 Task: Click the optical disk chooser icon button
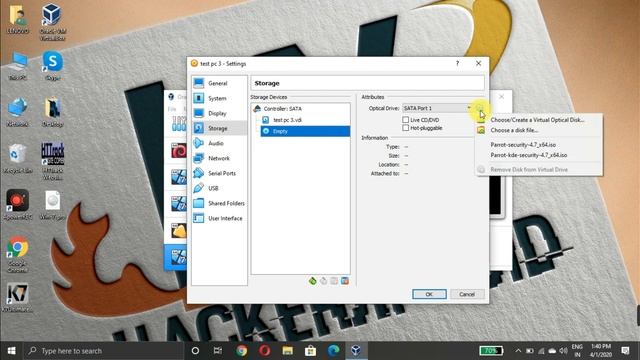tap(480, 108)
